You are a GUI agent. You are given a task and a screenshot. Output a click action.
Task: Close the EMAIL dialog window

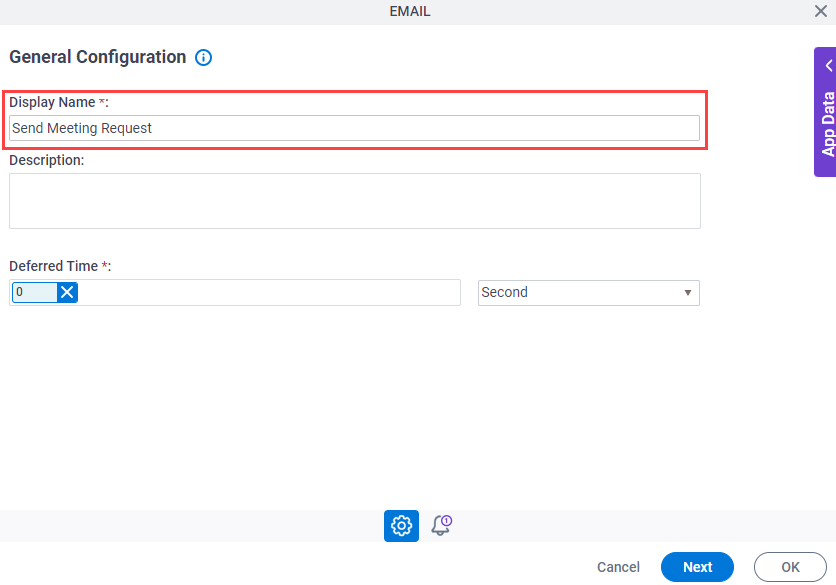[821, 11]
